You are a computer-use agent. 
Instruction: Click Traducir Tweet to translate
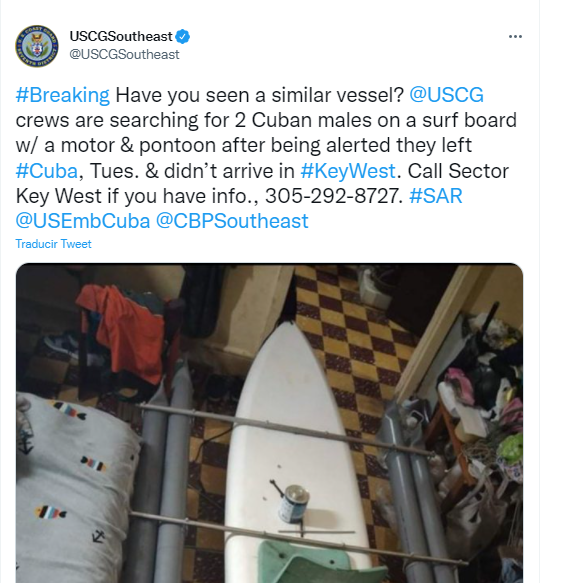53,244
